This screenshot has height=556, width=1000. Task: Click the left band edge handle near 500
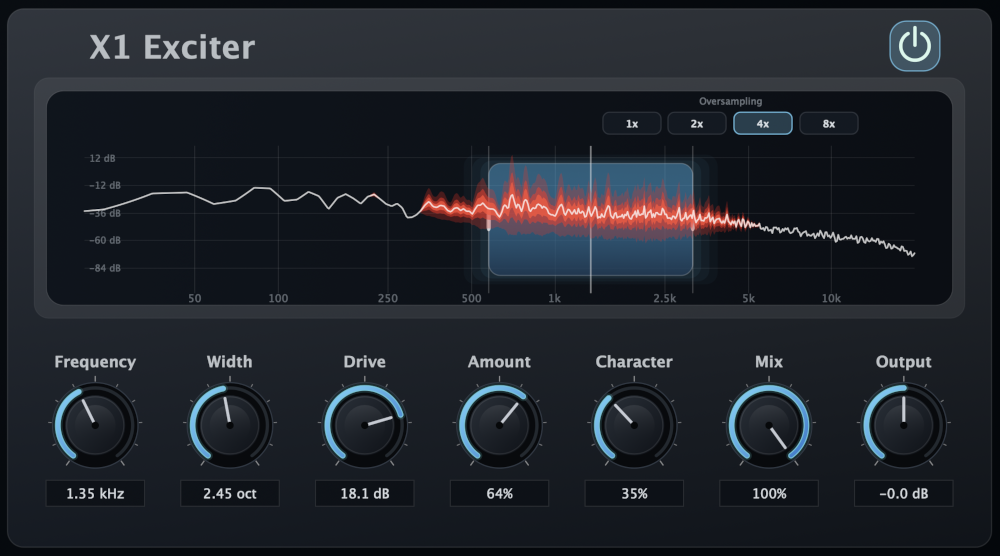489,225
